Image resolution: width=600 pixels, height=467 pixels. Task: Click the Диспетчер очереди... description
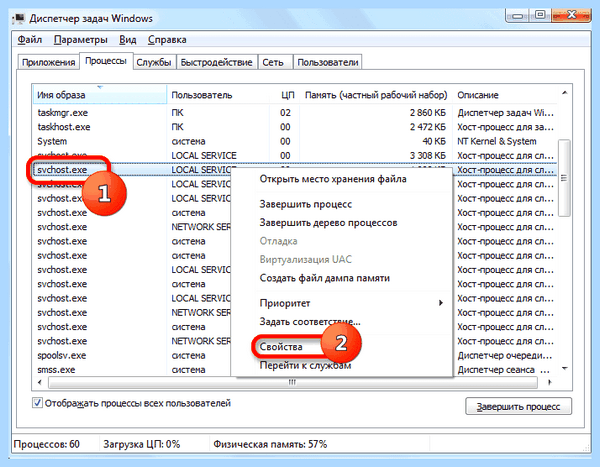[505, 355]
